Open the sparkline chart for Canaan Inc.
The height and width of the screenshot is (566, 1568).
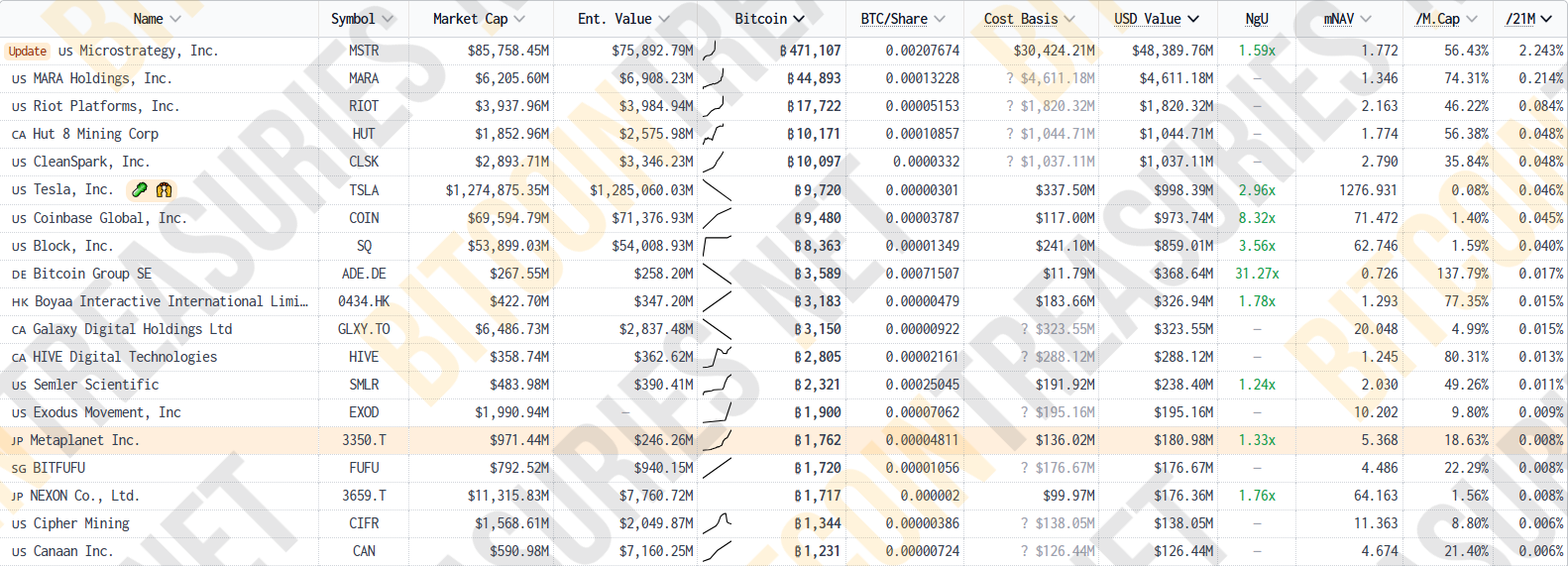(x=716, y=551)
